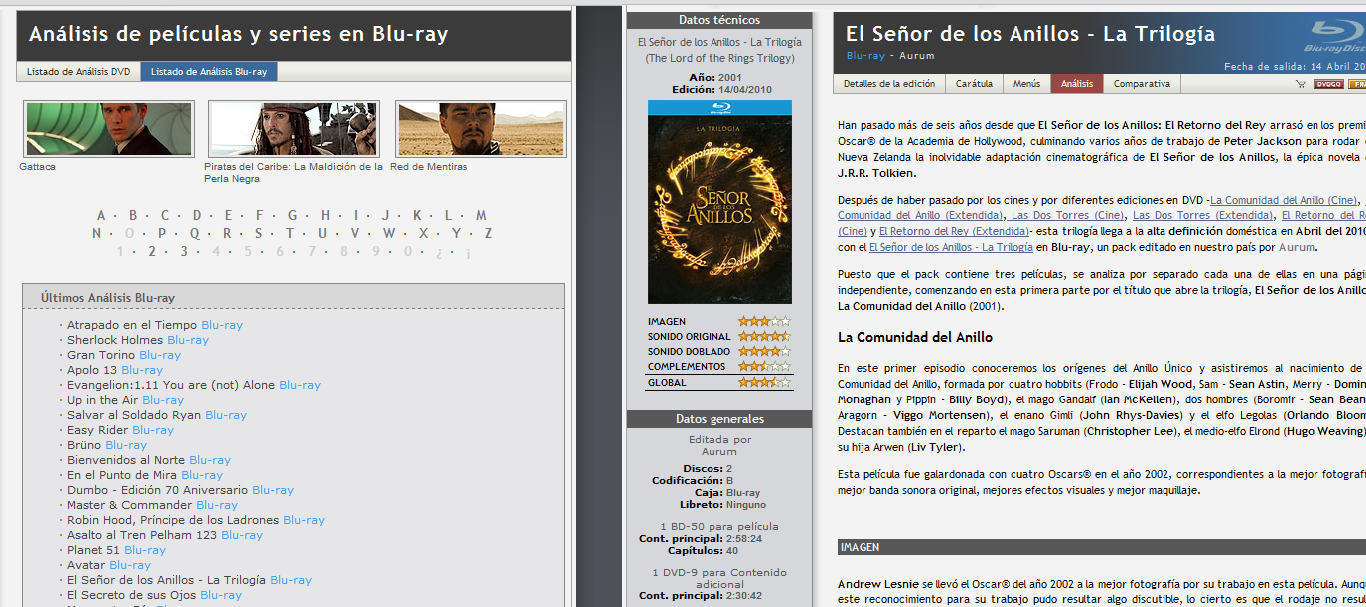Click the IMAGEN section bar in article
This screenshot has height=607, width=1366.
(x=1102, y=547)
